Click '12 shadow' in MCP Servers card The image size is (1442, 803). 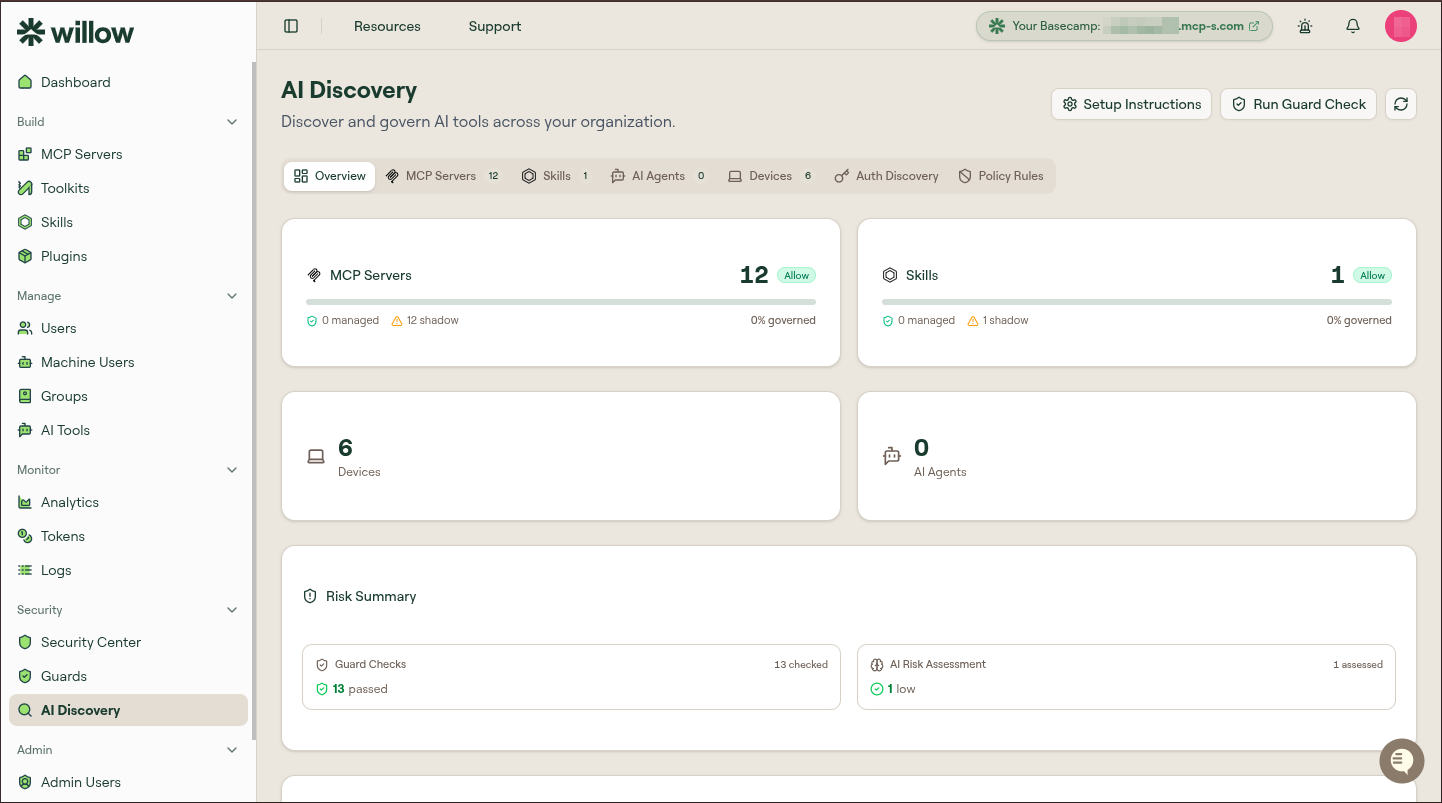click(425, 320)
